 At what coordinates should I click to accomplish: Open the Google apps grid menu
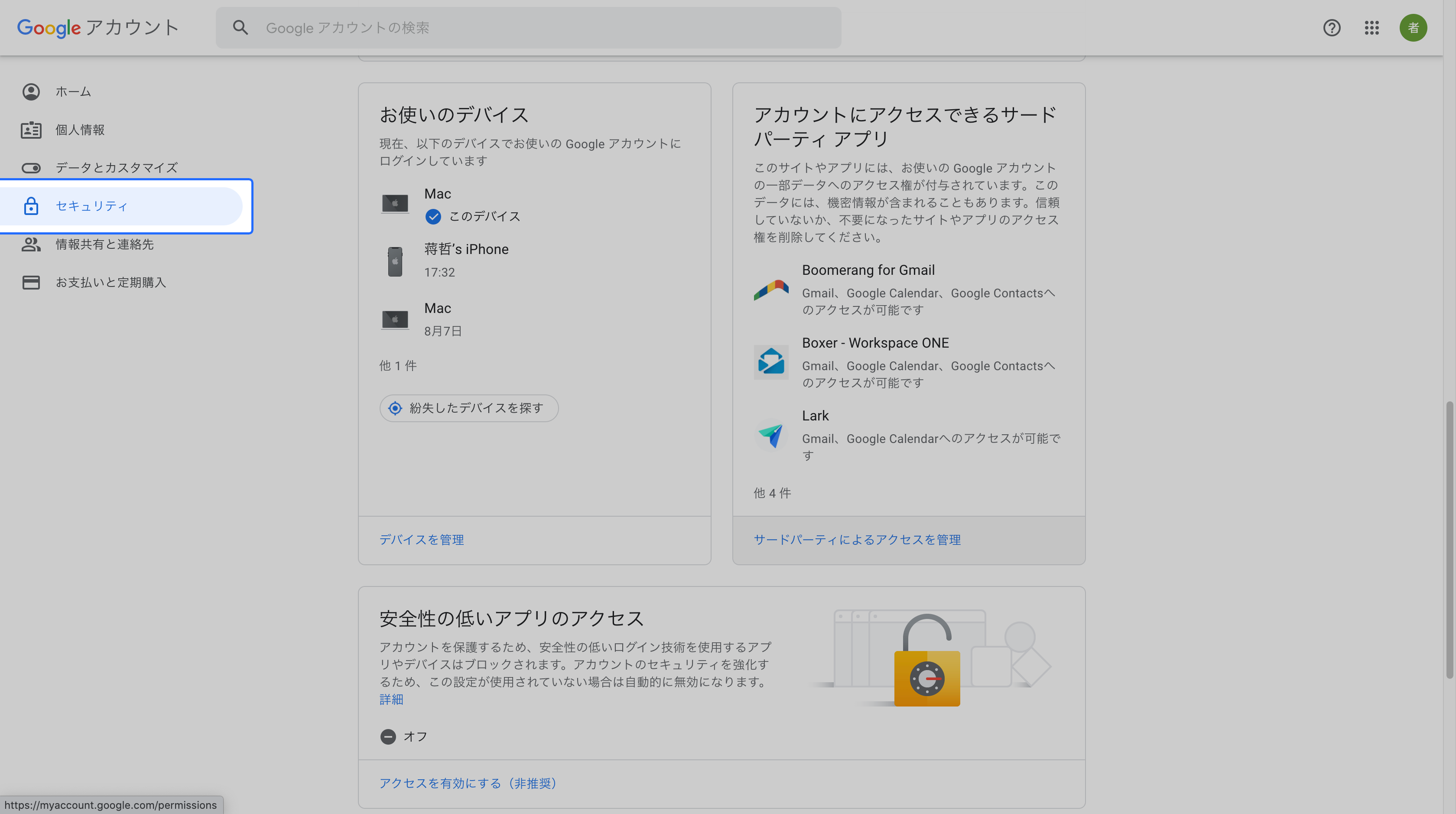pyautogui.click(x=1372, y=28)
